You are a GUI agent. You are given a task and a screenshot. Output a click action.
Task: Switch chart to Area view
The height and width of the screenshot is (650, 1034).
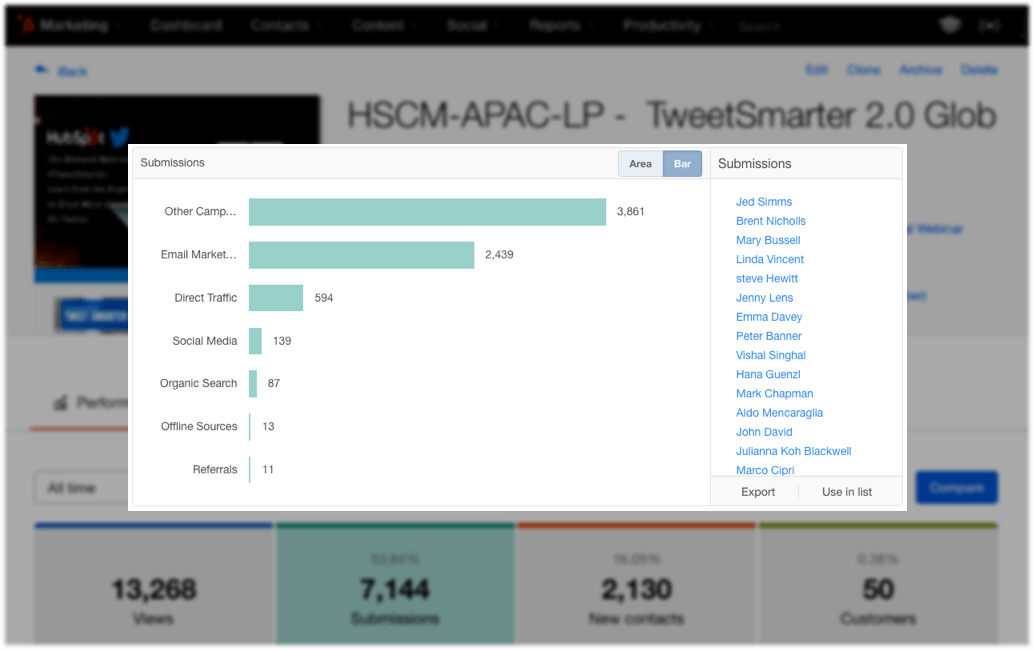[640, 163]
